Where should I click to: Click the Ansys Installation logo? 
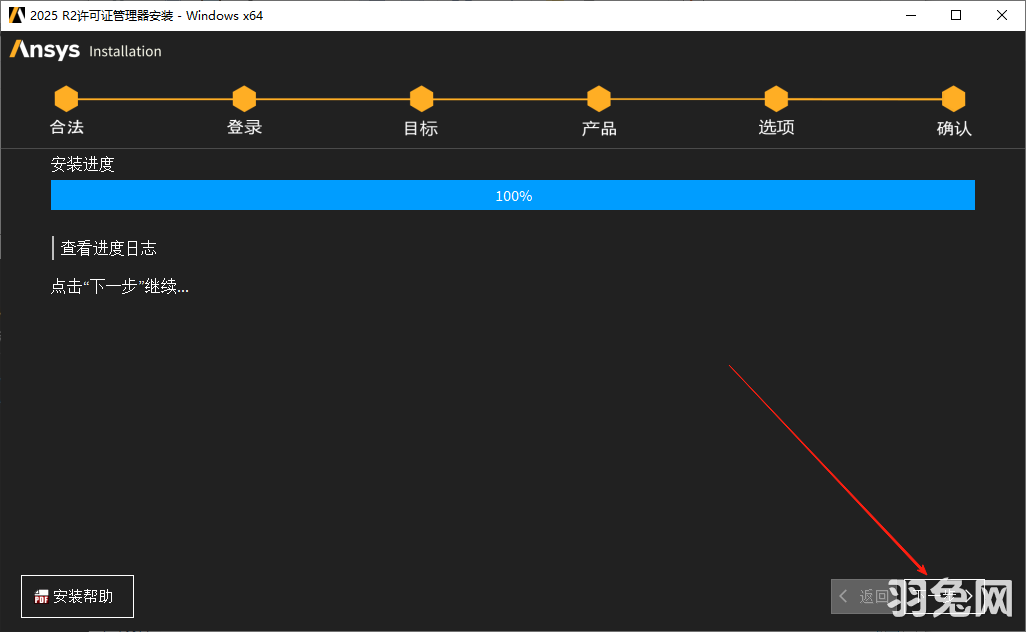(x=86, y=51)
